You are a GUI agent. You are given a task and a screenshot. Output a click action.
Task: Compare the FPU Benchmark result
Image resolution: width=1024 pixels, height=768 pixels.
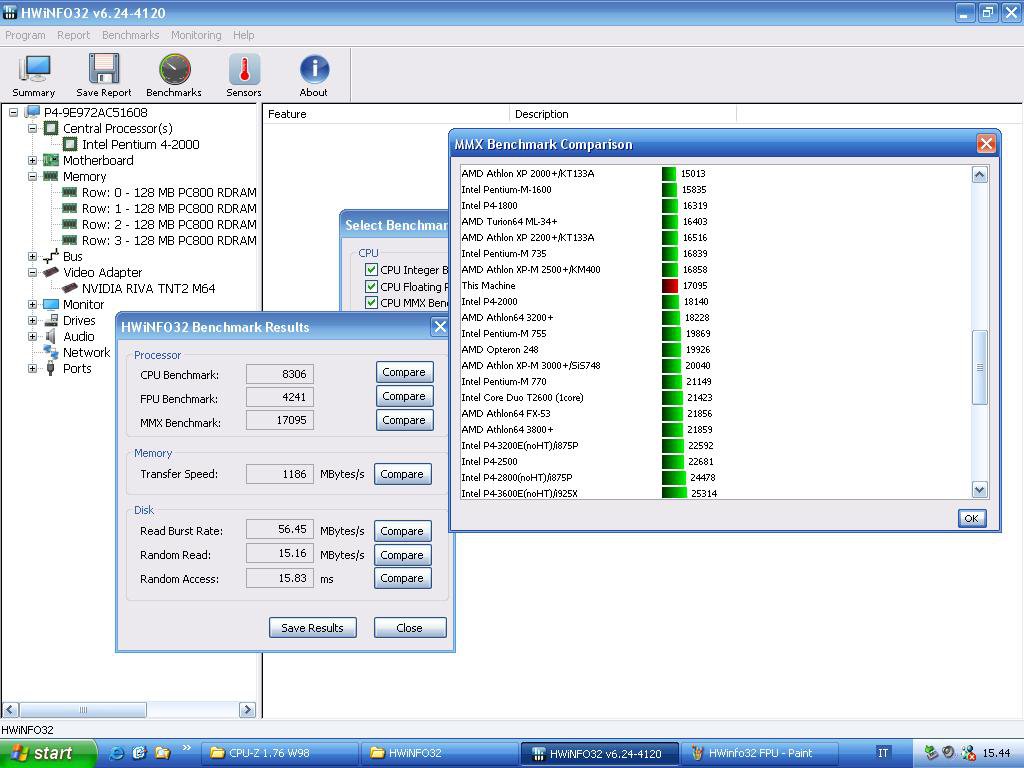(x=404, y=396)
